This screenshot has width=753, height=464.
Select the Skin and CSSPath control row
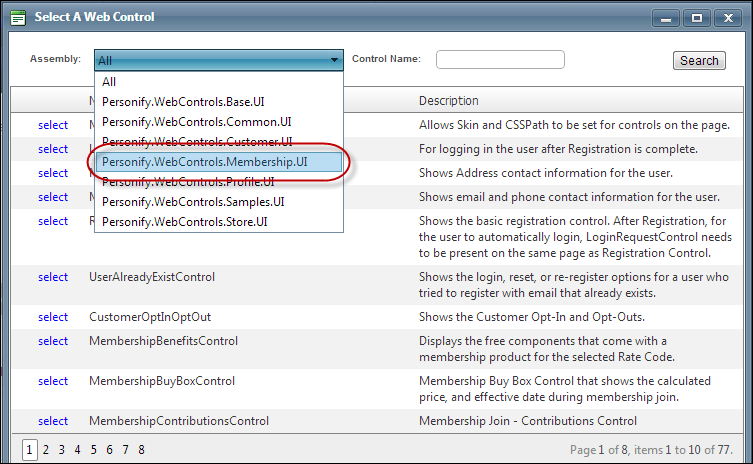click(53, 125)
